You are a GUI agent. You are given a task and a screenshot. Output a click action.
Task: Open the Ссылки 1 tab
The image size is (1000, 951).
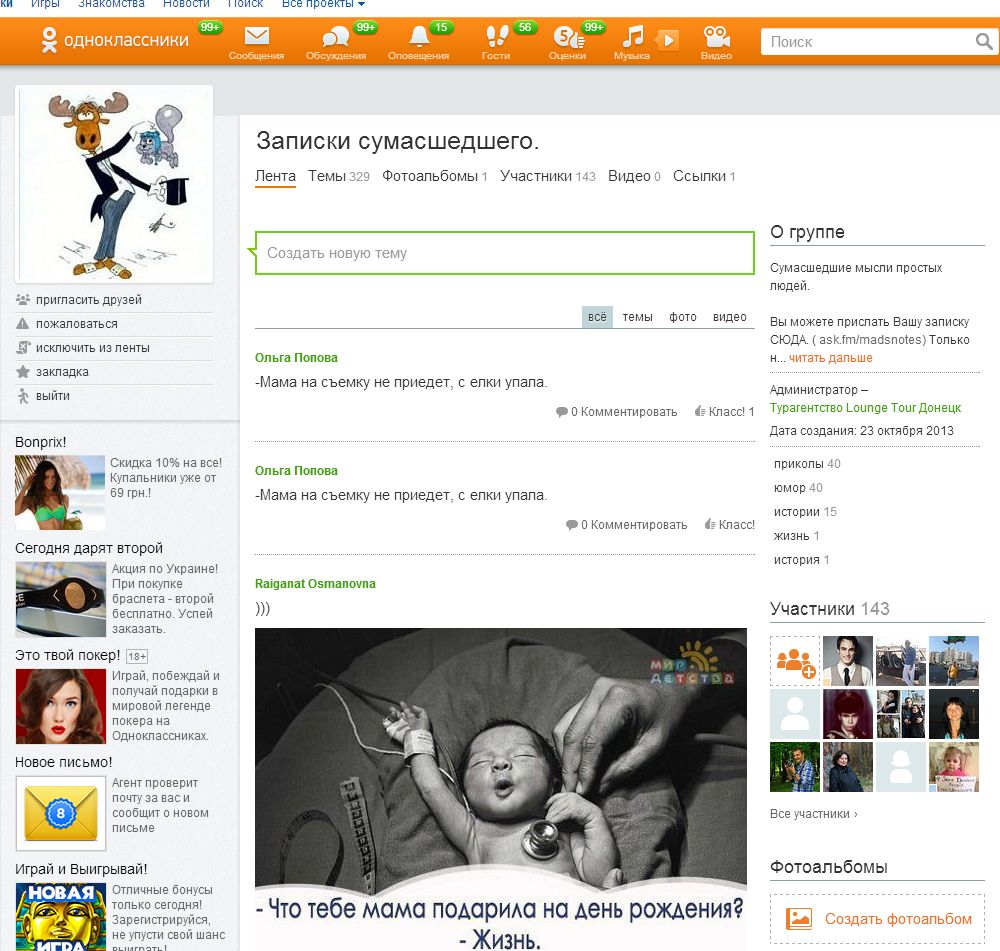(704, 176)
